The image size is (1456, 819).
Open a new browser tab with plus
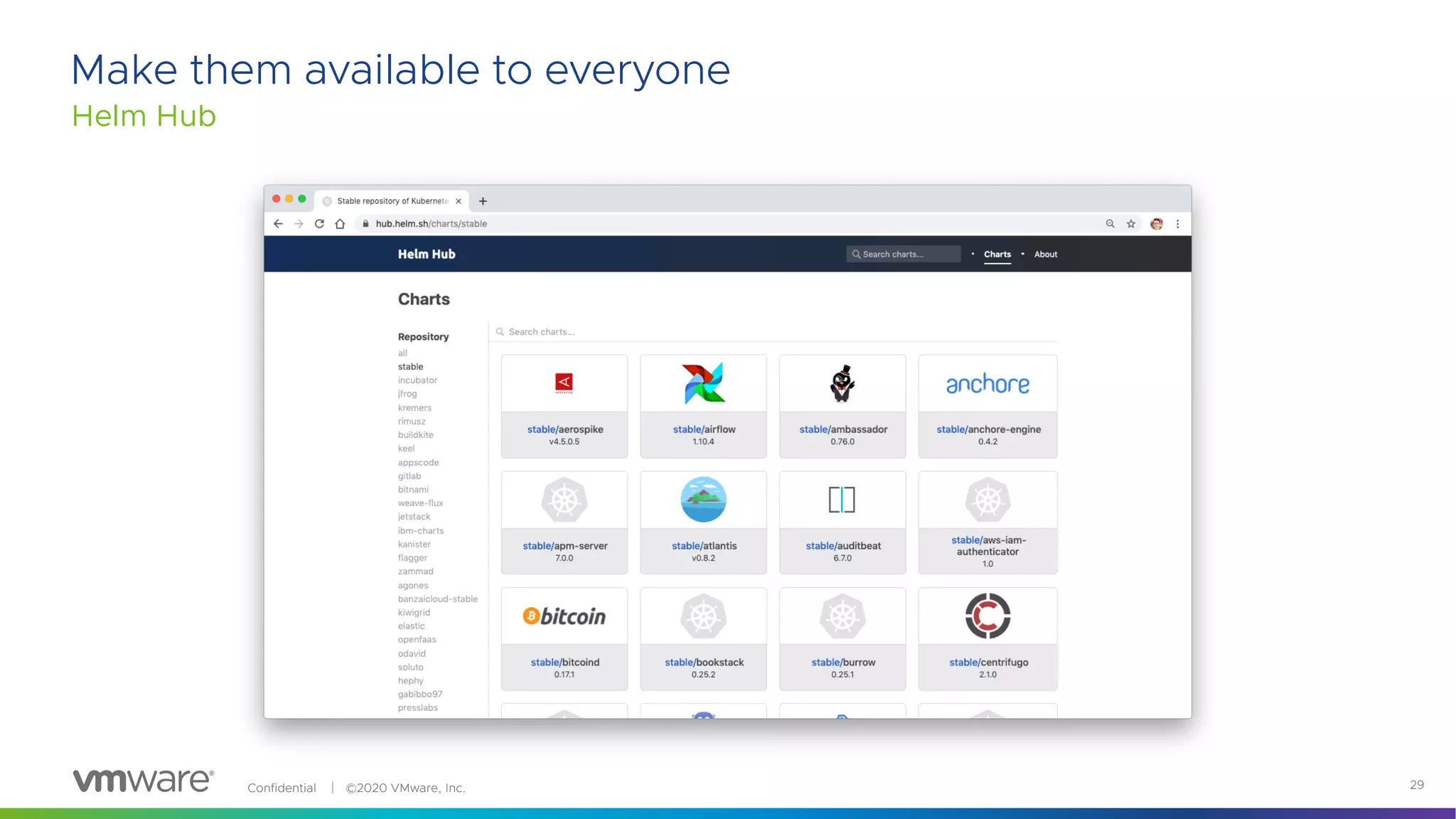point(483,201)
